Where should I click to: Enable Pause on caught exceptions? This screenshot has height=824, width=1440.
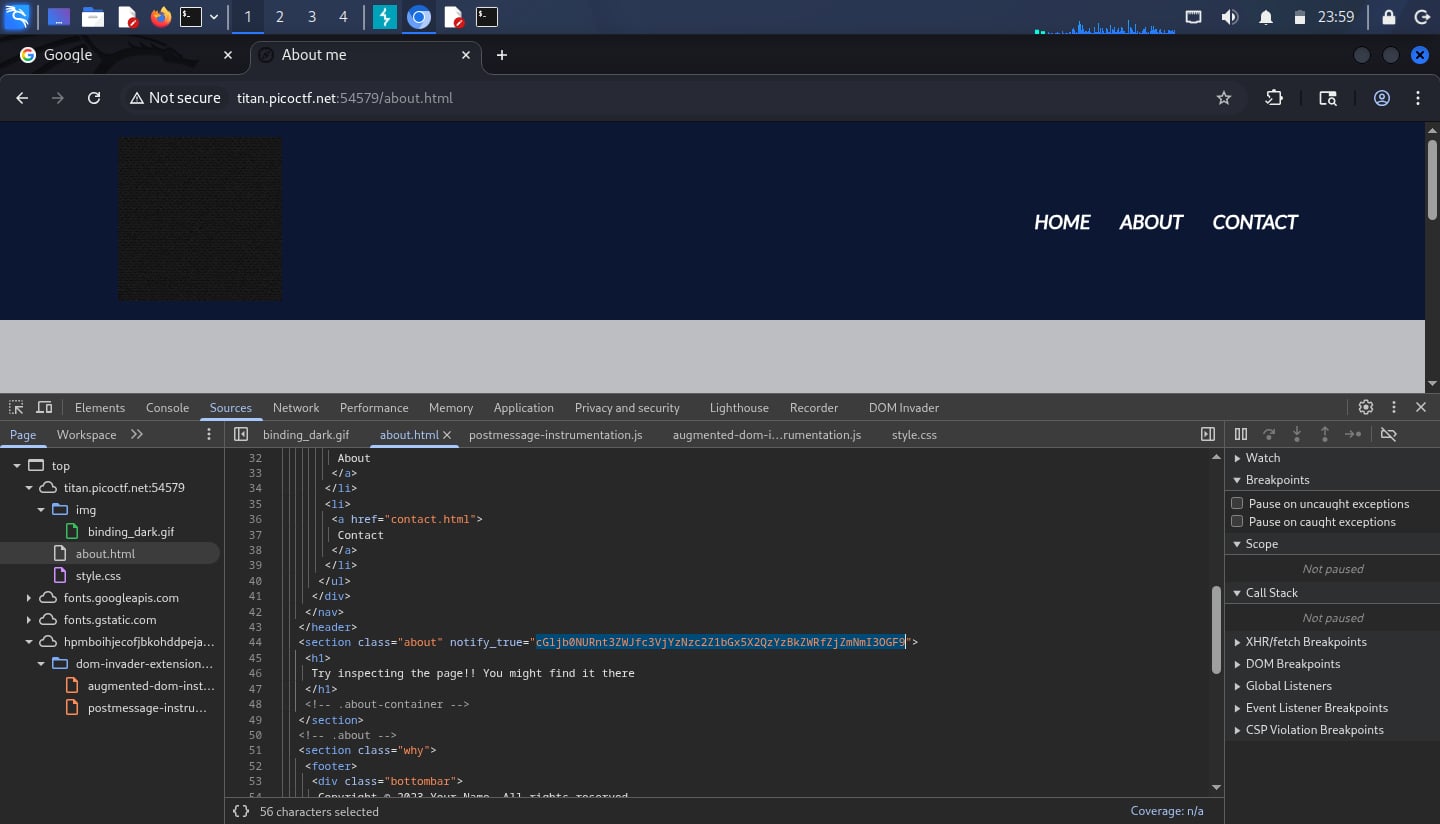[1237, 521]
